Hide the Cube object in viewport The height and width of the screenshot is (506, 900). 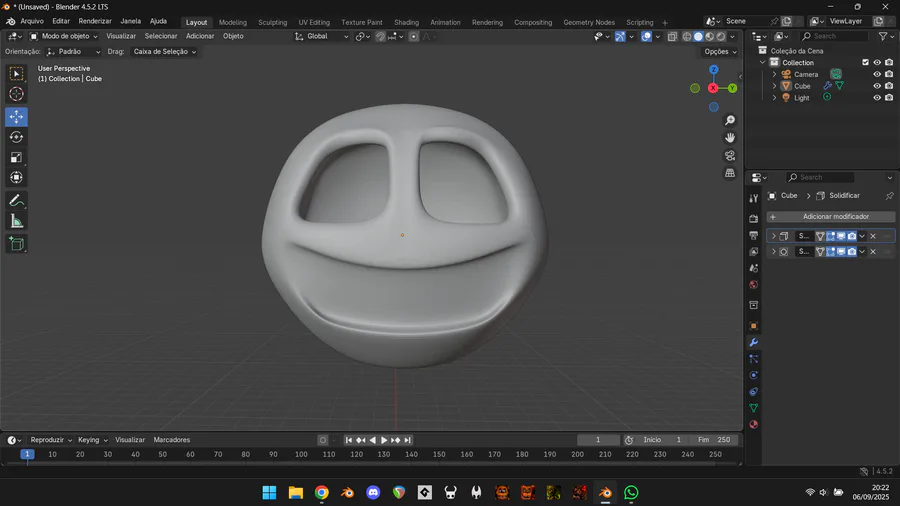(x=877, y=86)
